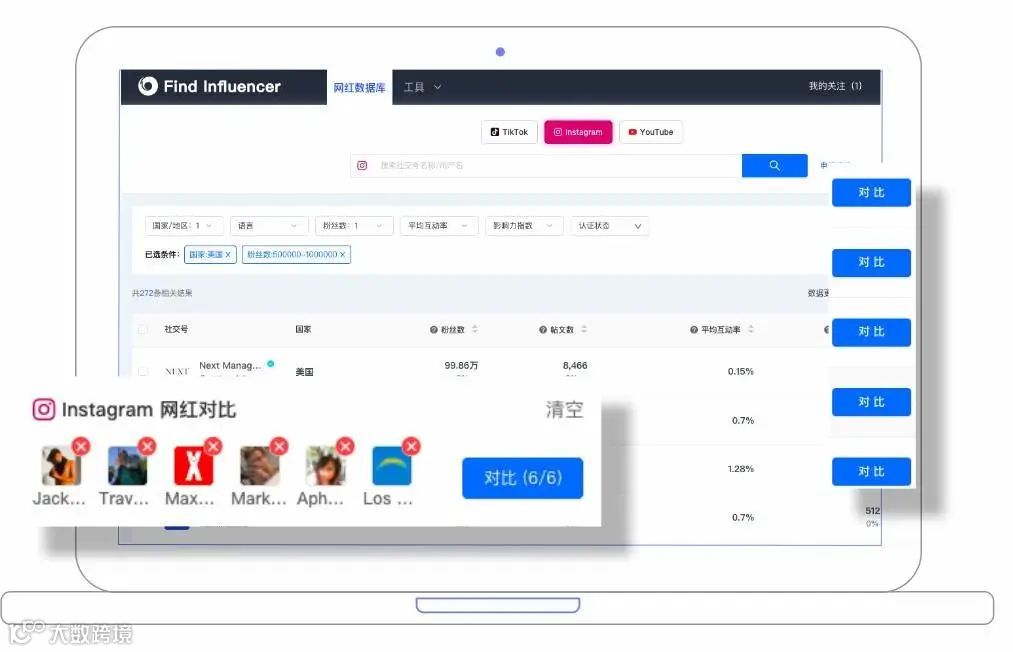The width and height of the screenshot is (1013, 652).
Task: Click the Next Manag... account name
Action: coord(230,365)
